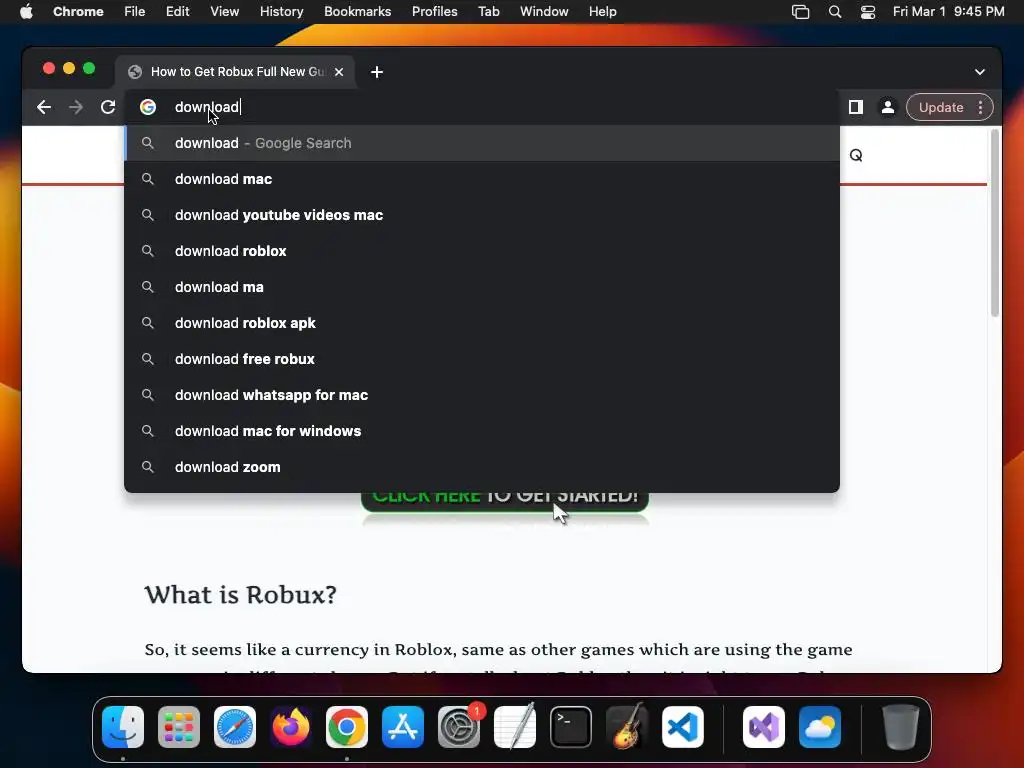Expand the tab search chevron
The width and height of the screenshot is (1024, 768).
[980, 72]
